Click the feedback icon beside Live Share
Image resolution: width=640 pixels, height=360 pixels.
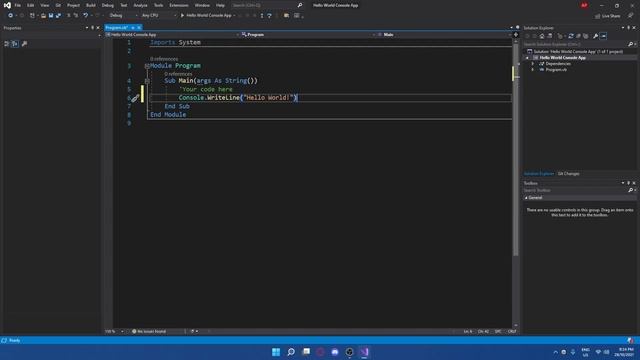coord(631,16)
